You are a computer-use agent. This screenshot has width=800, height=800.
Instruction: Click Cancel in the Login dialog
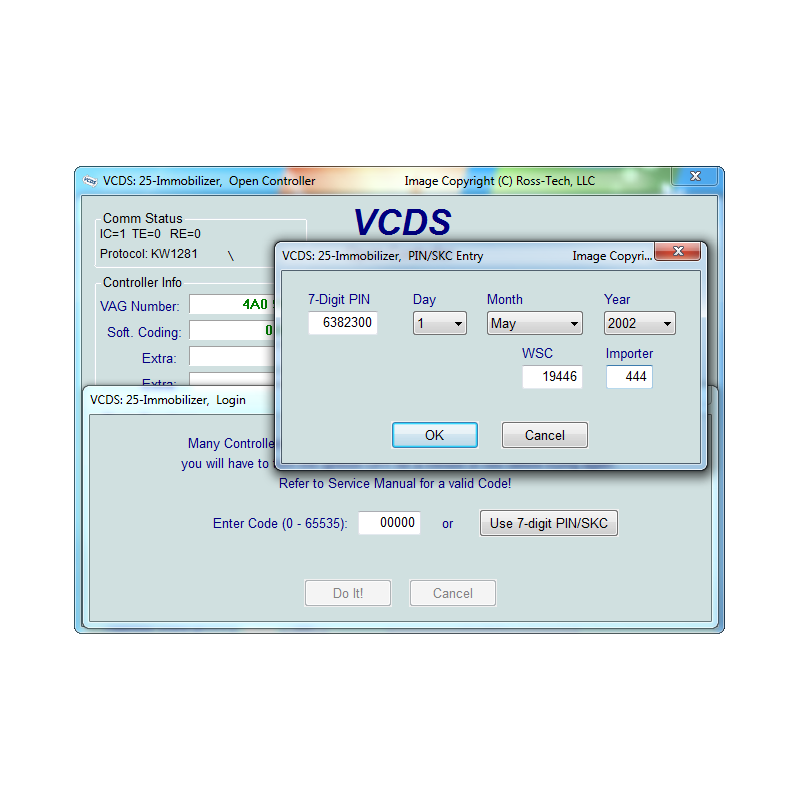coord(452,593)
